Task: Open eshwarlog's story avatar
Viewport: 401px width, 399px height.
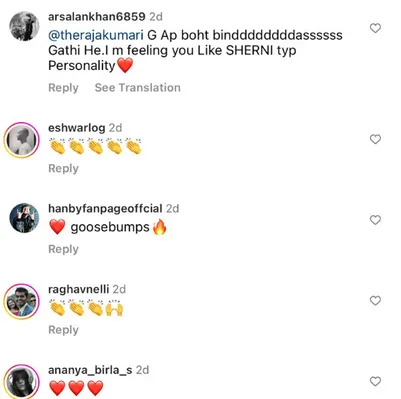Action: pyautogui.click(x=22, y=140)
